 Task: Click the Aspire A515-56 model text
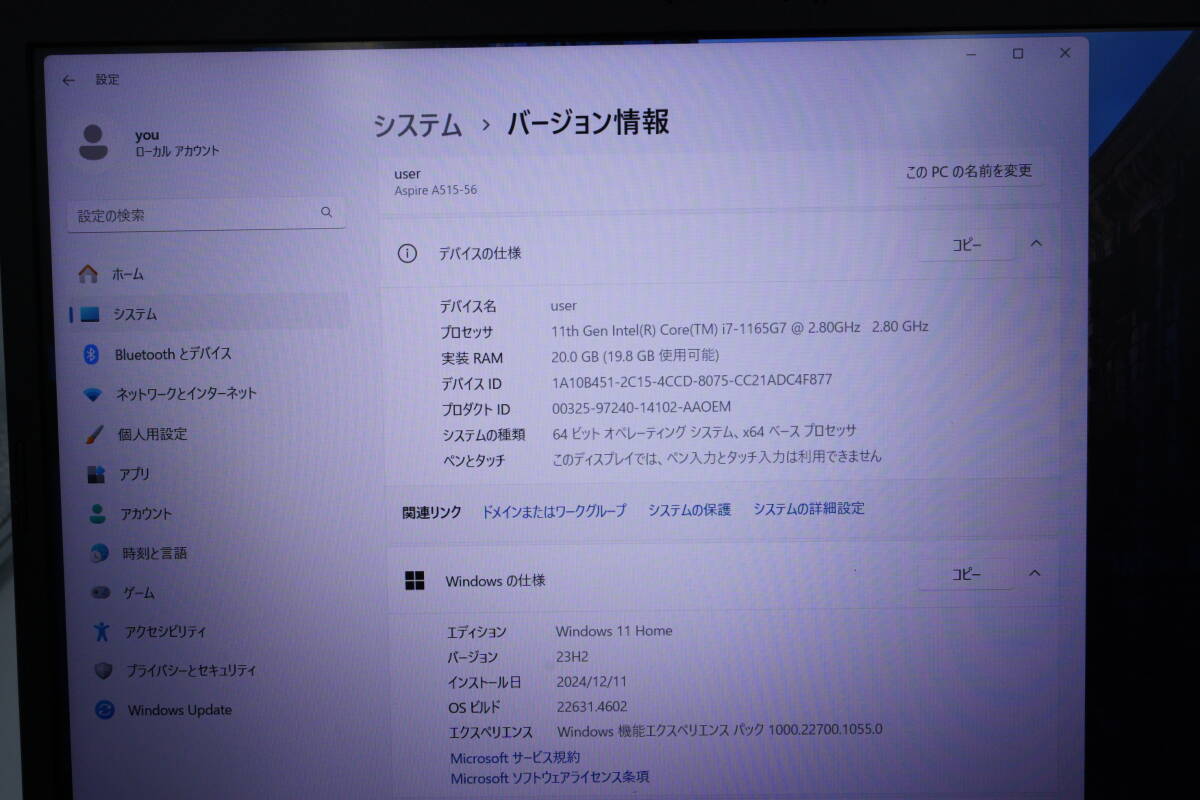[436, 190]
